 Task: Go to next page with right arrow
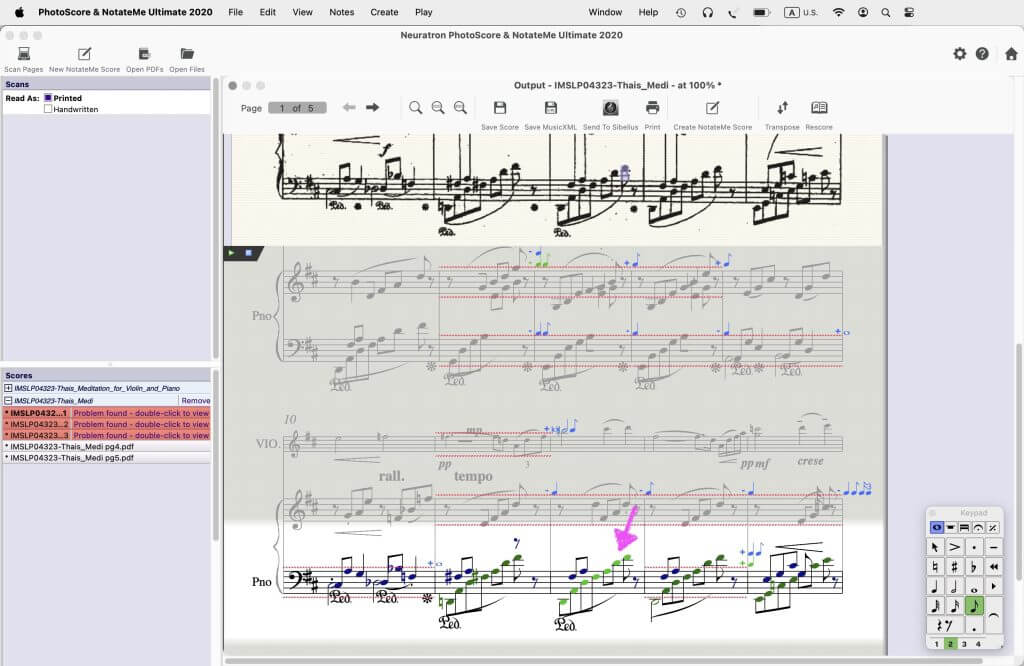click(x=372, y=108)
